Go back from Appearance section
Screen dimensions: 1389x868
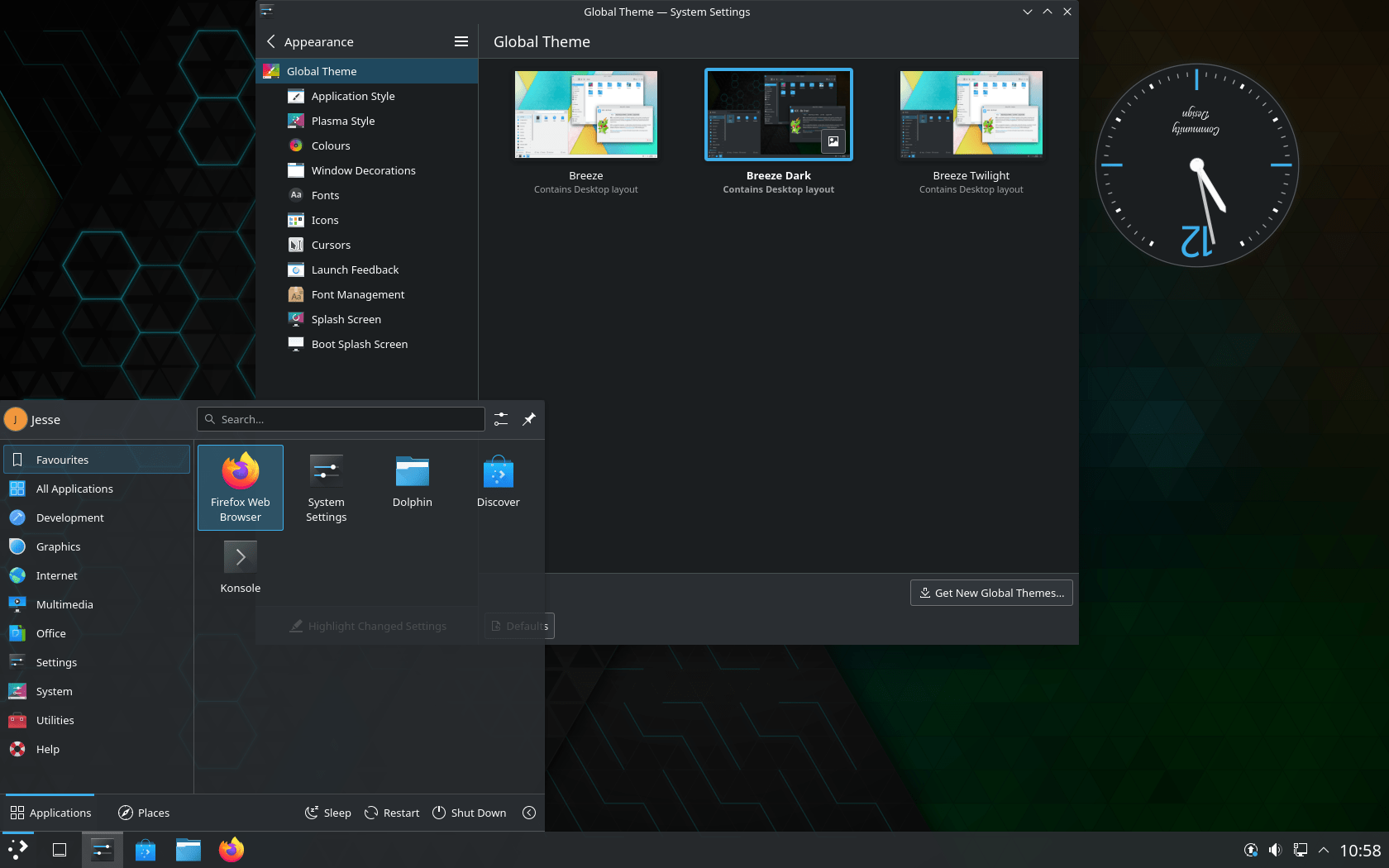pos(270,41)
